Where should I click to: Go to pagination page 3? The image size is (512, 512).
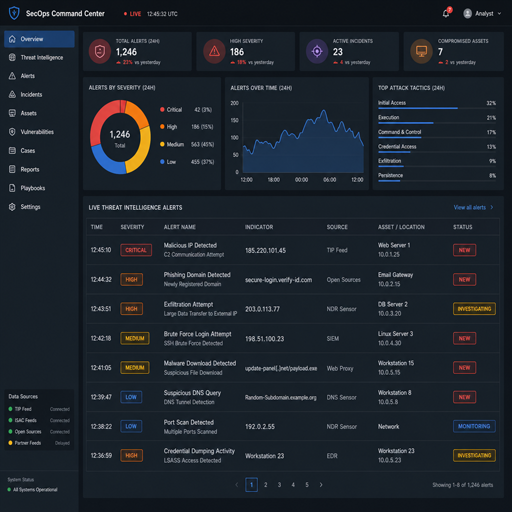279,485
